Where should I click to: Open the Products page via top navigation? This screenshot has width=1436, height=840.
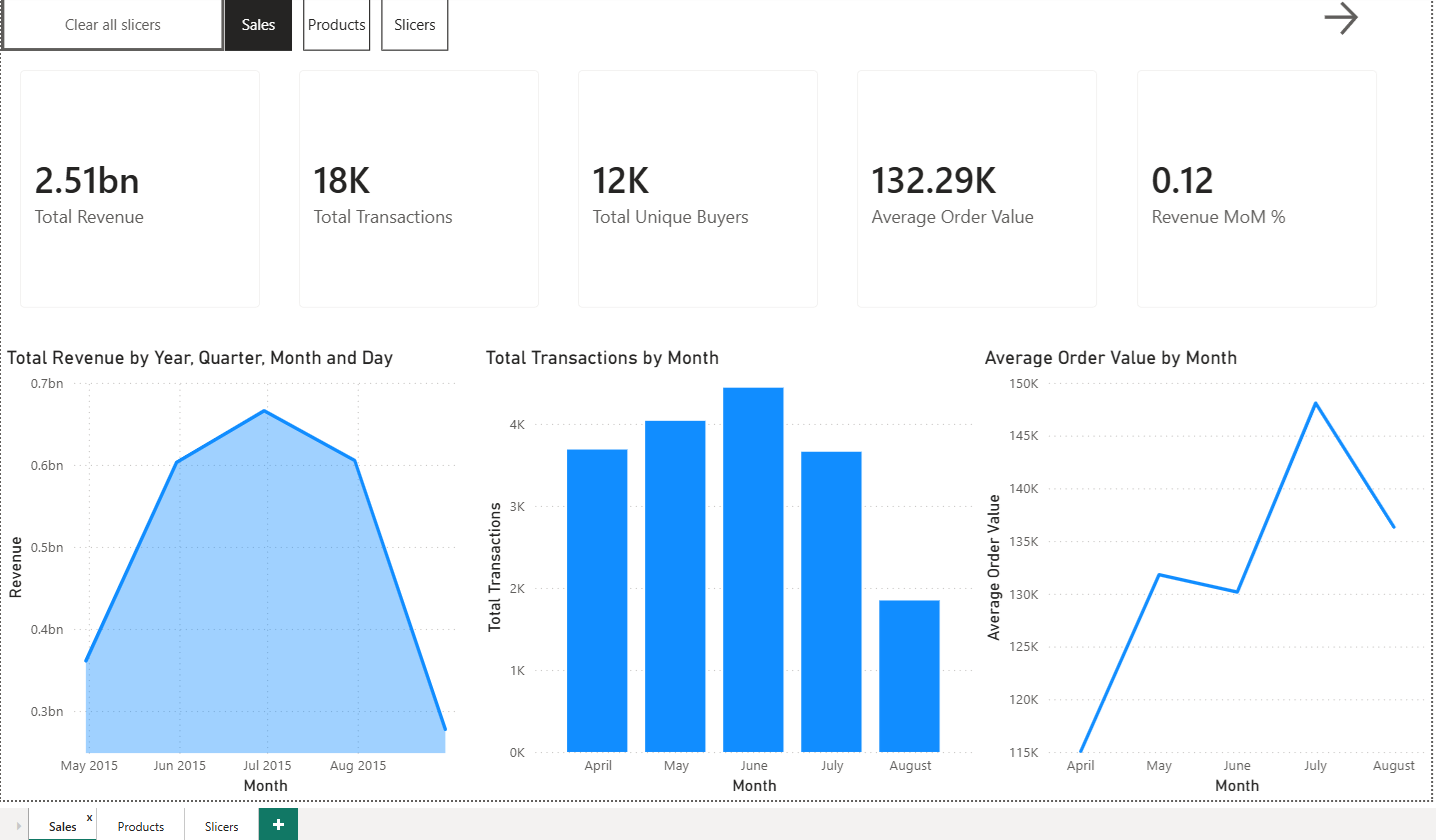point(336,24)
